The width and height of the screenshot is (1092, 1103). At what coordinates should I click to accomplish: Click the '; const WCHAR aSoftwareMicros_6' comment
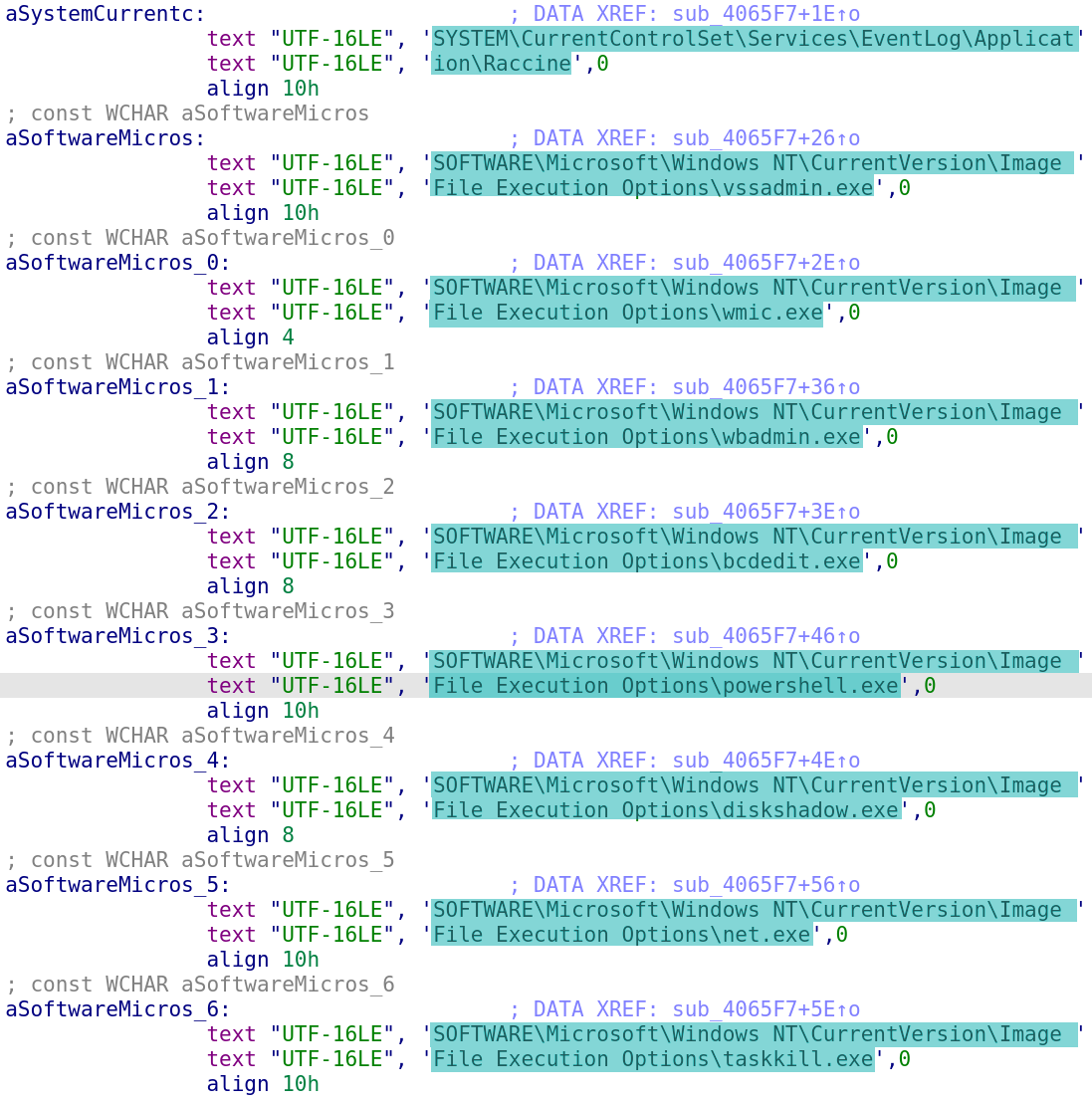tap(200, 986)
